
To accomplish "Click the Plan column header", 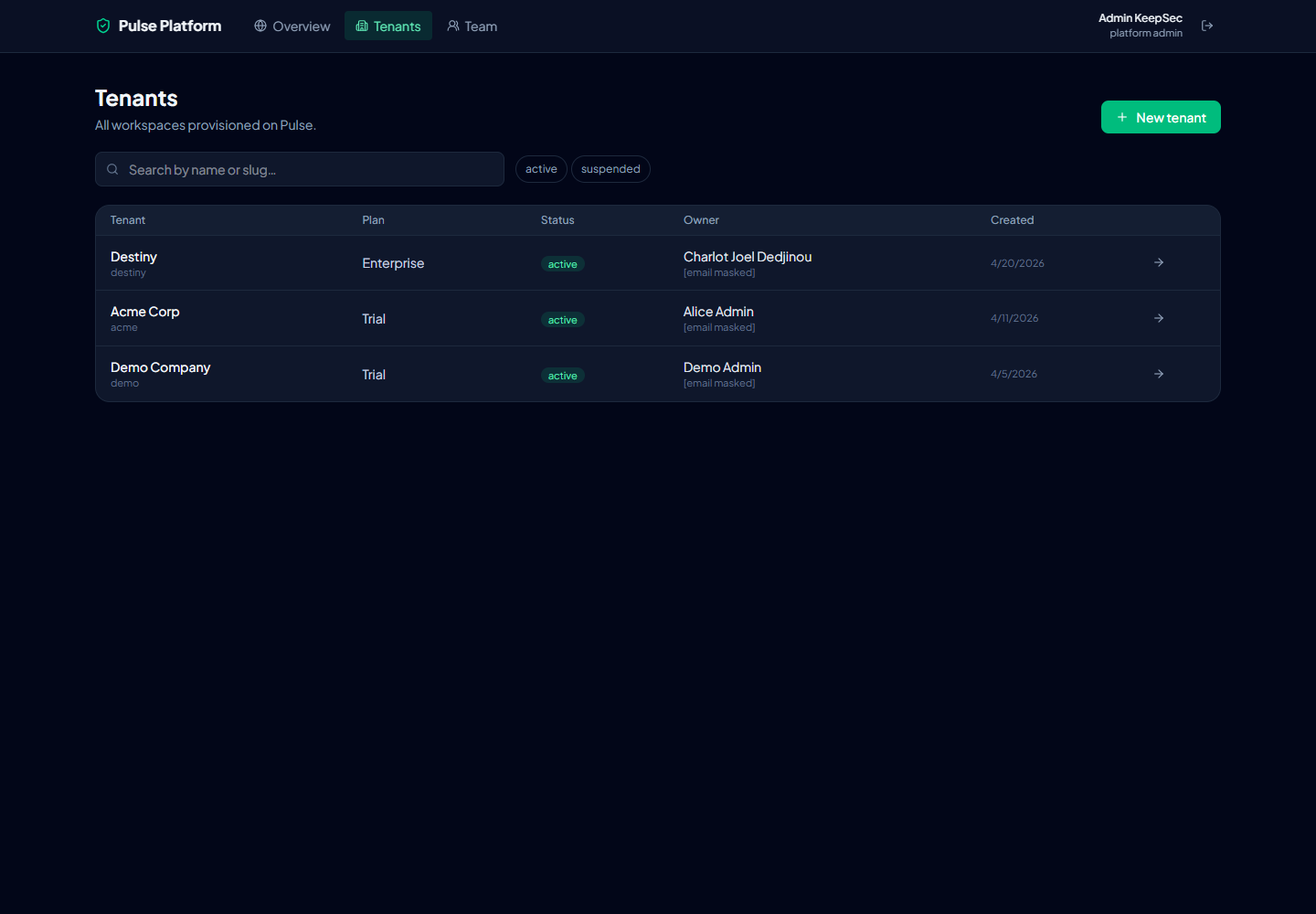I will pos(373,220).
